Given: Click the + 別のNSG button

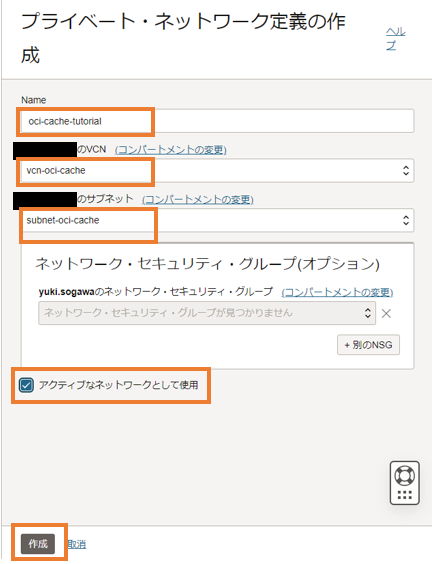Looking at the screenshot, I should (x=368, y=345).
